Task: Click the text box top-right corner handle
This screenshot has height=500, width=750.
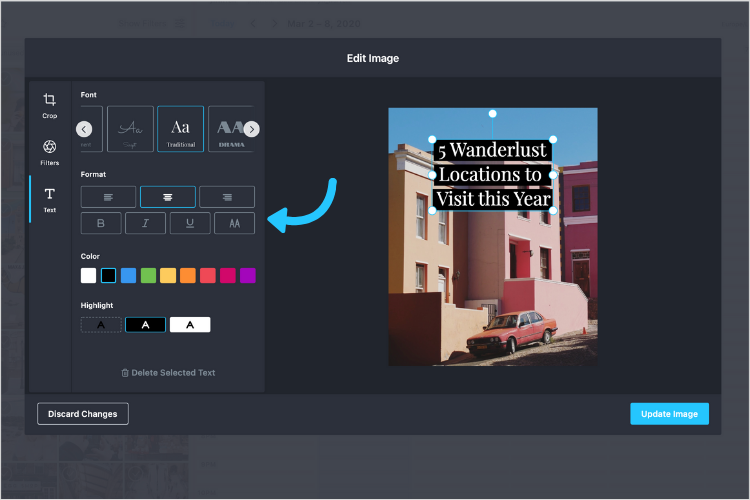Action: click(x=553, y=139)
